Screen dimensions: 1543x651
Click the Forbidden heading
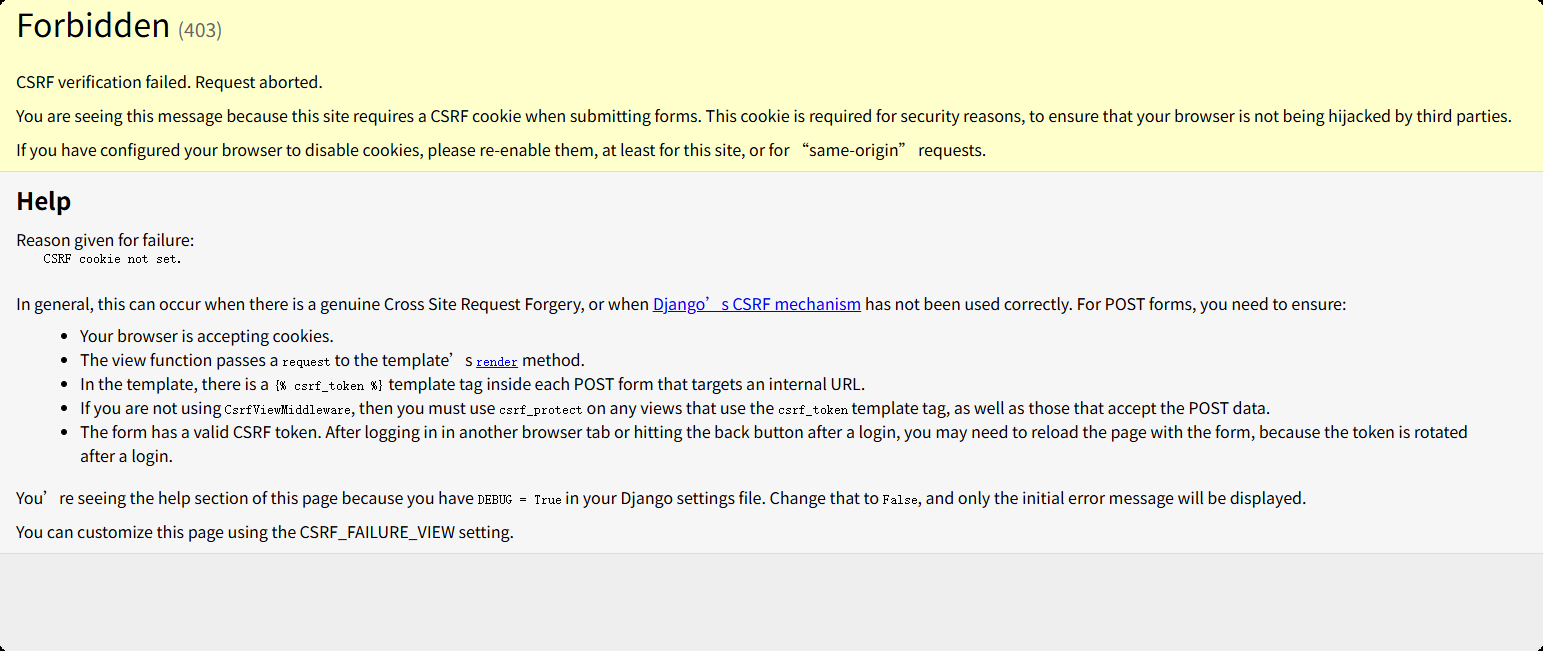click(x=93, y=26)
